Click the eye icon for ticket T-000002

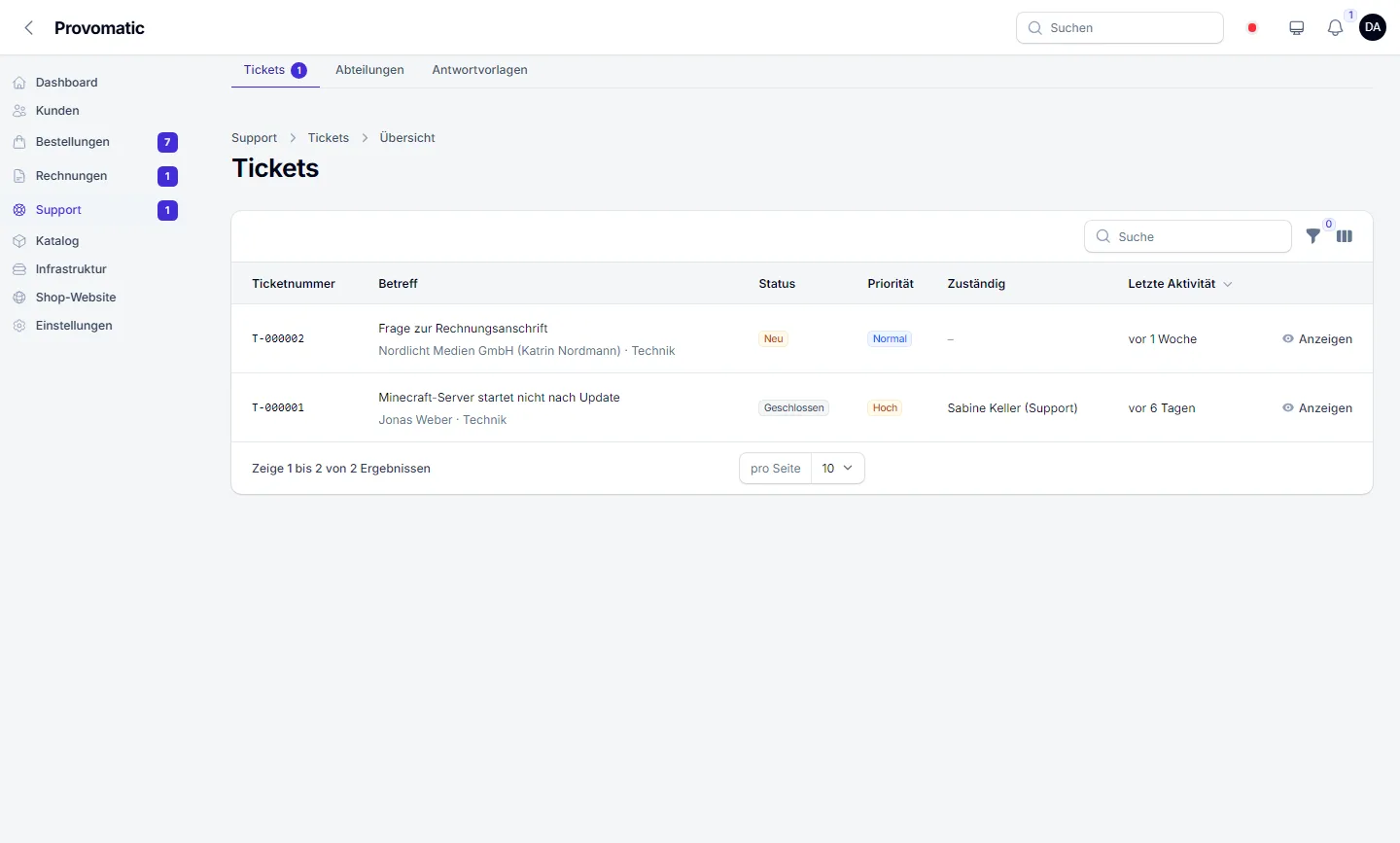click(1288, 339)
